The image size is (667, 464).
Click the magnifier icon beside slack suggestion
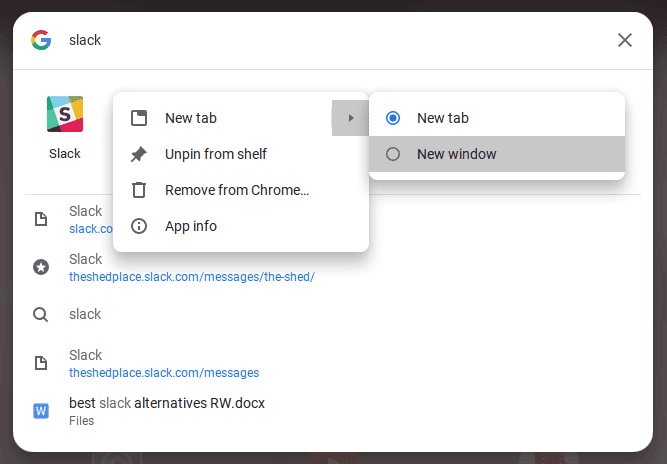click(x=41, y=315)
